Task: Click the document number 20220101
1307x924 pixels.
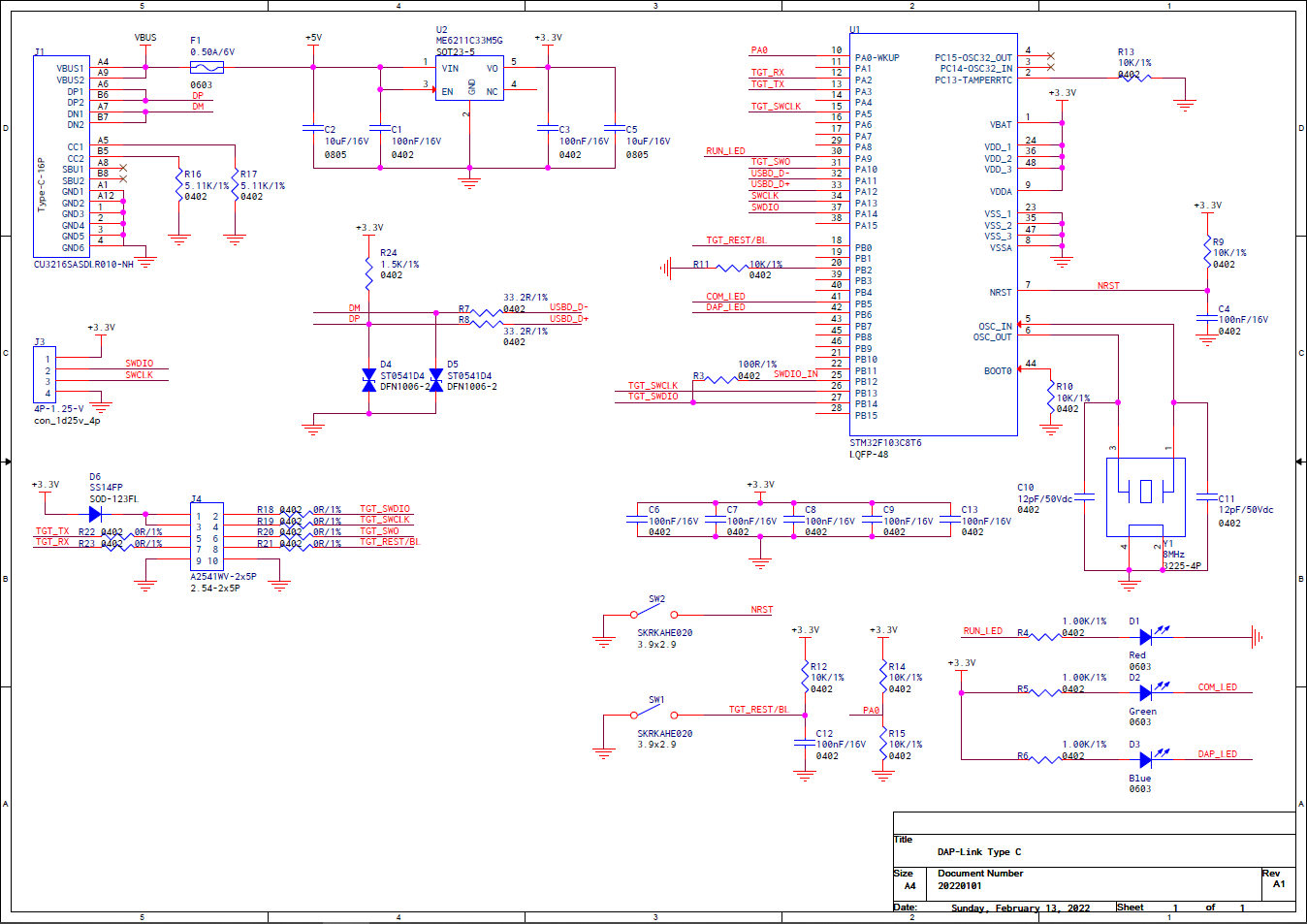Action: pos(960,886)
